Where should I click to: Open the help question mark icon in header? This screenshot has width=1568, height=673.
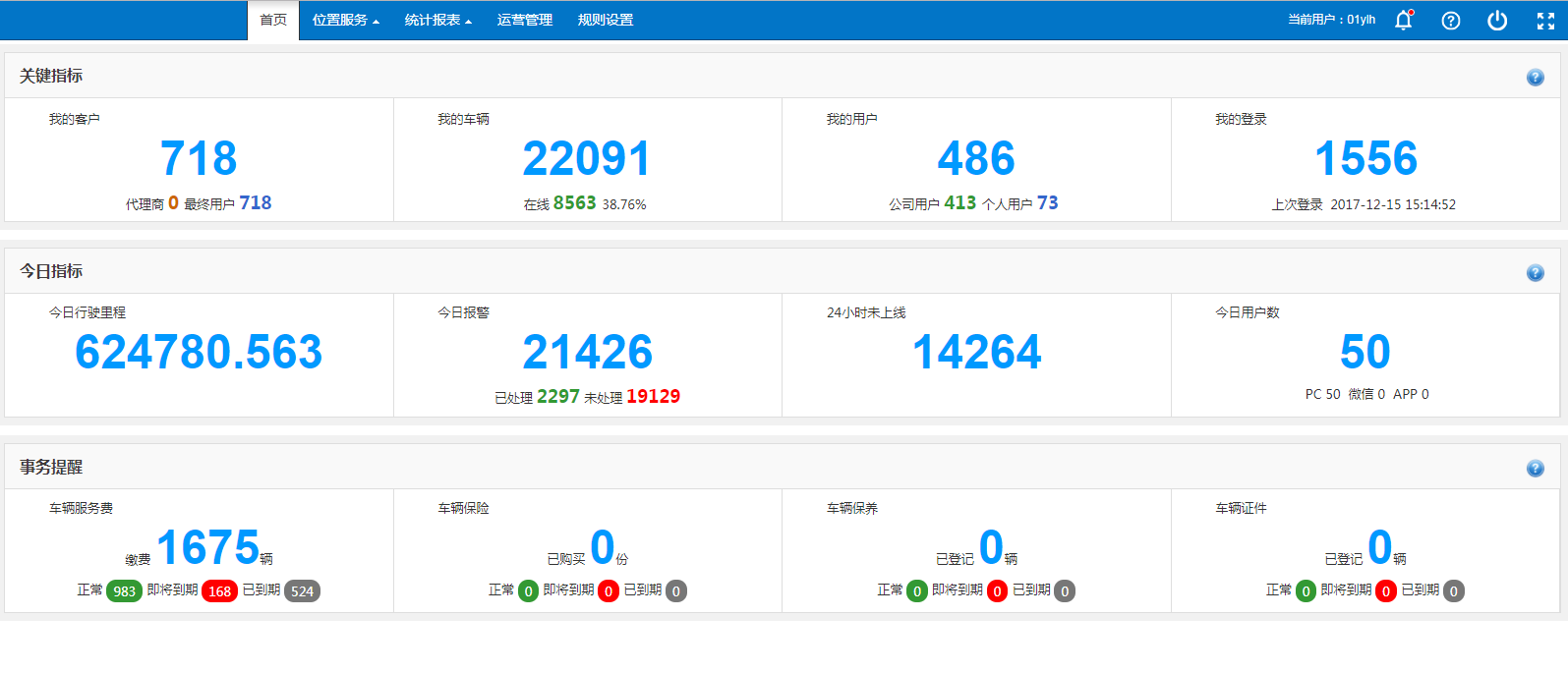[1451, 21]
